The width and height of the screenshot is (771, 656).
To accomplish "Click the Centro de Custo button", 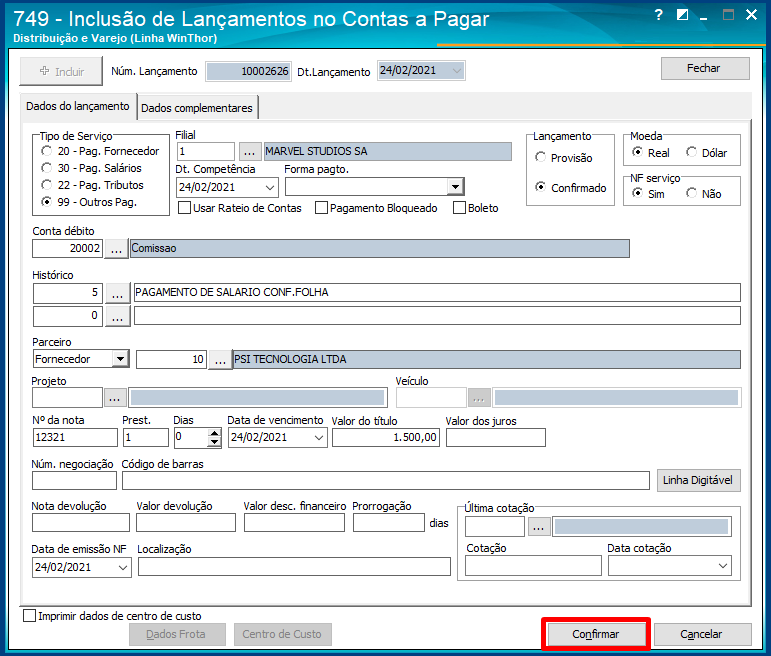I will click(283, 634).
